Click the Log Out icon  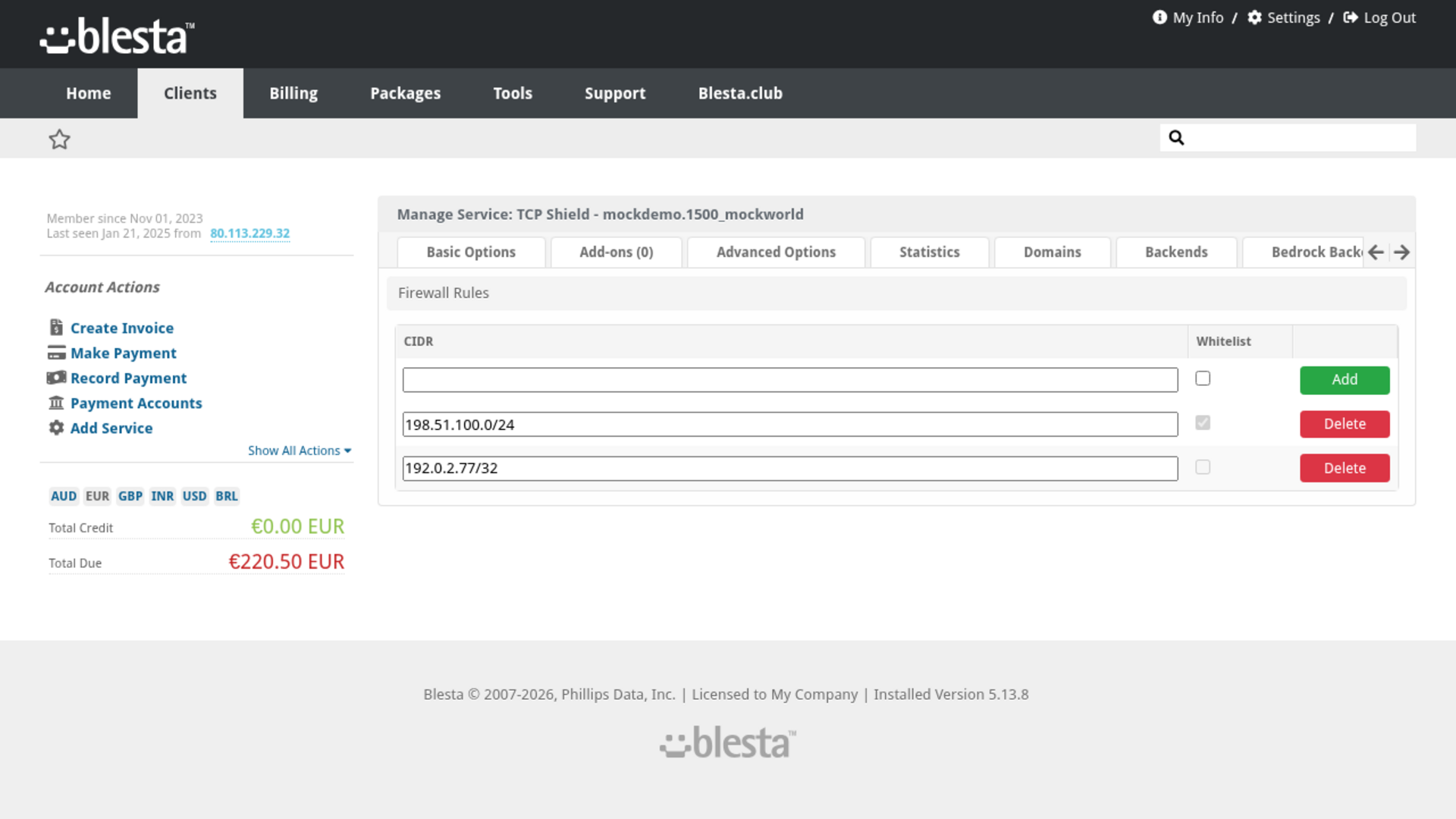pyautogui.click(x=1351, y=17)
